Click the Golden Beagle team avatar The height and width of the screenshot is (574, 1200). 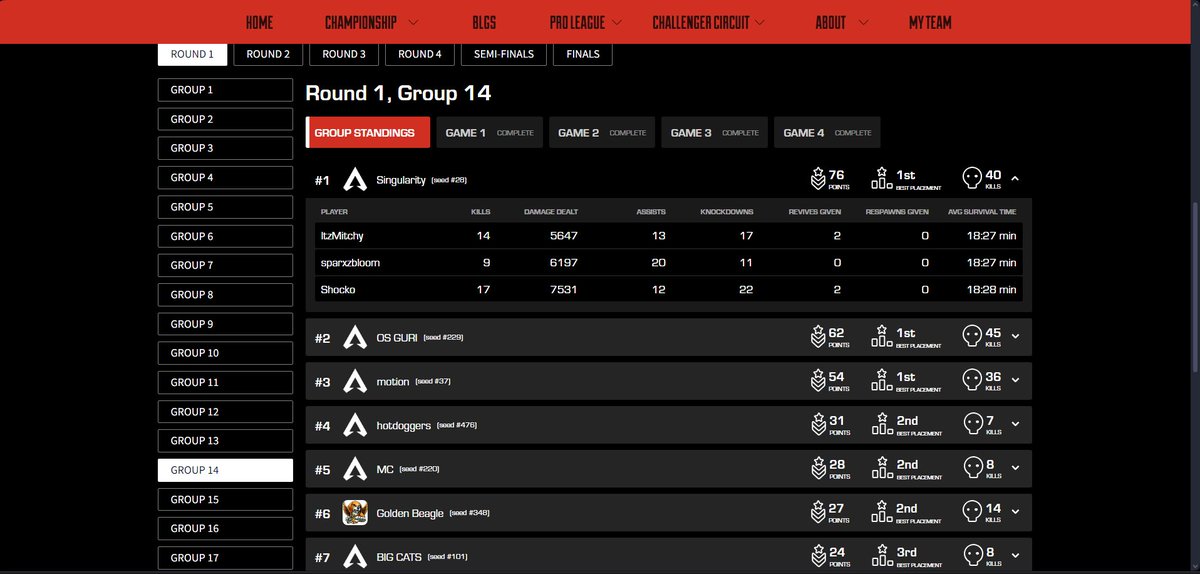355,513
